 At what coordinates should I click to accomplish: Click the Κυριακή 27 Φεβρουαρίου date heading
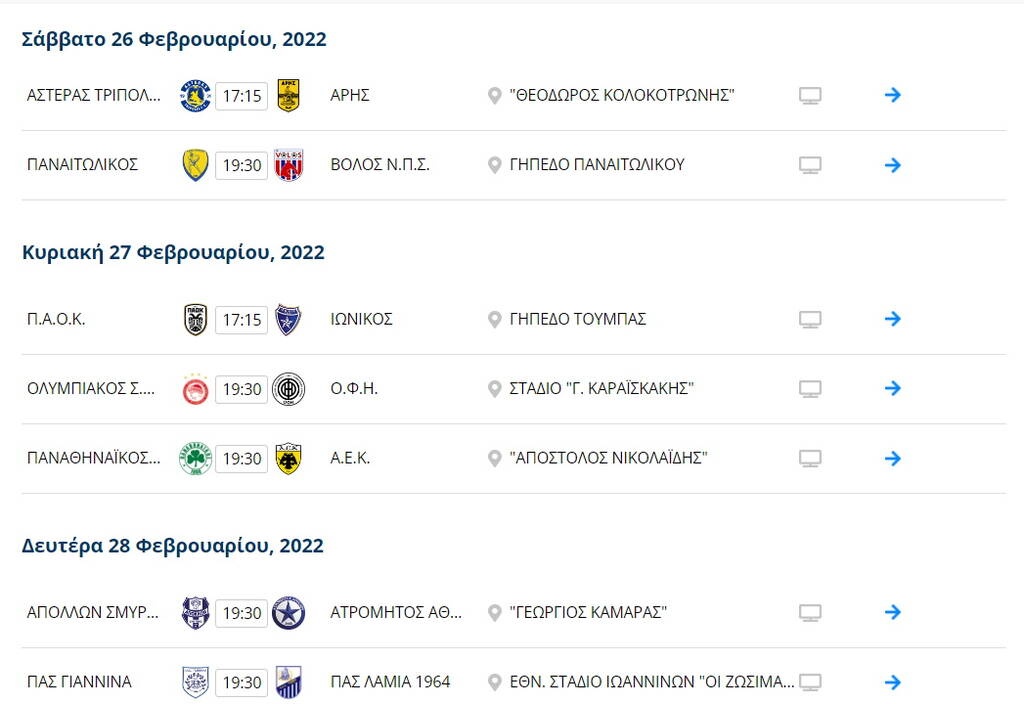(x=173, y=251)
